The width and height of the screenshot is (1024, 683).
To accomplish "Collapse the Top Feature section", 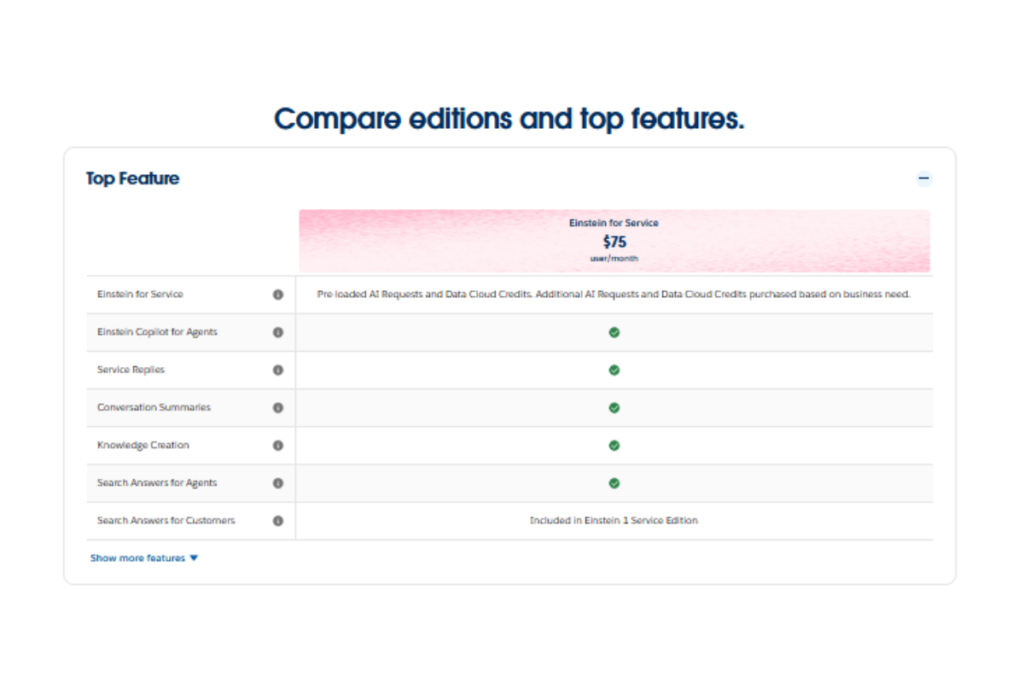I will 923,178.
